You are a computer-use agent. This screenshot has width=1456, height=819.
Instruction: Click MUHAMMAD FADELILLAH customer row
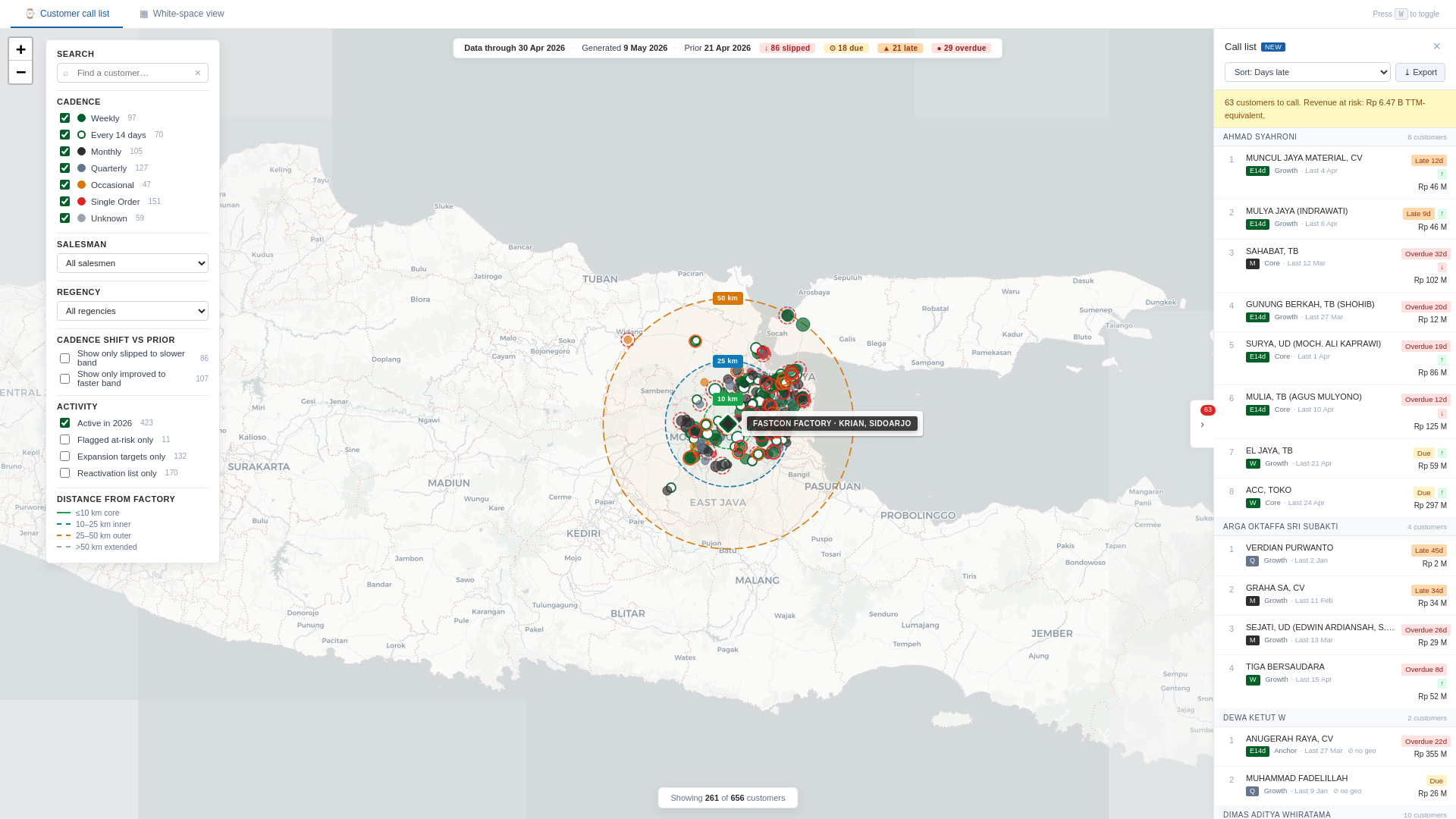click(1335, 786)
